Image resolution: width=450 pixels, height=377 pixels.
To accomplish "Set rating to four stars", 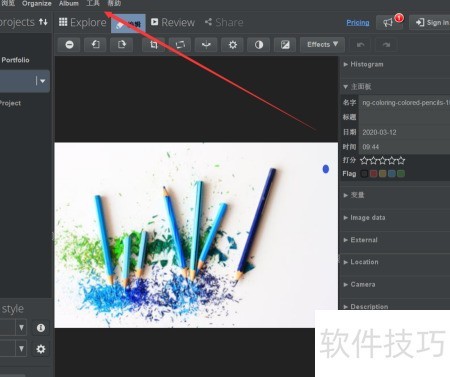I will click(x=392, y=161).
